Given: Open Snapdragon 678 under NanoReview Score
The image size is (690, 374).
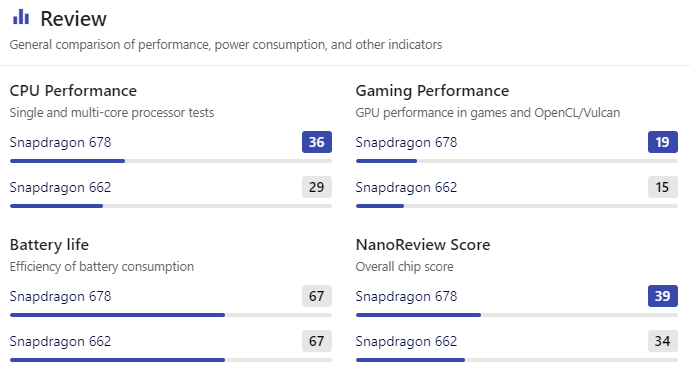Looking at the screenshot, I should pos(406,297).
